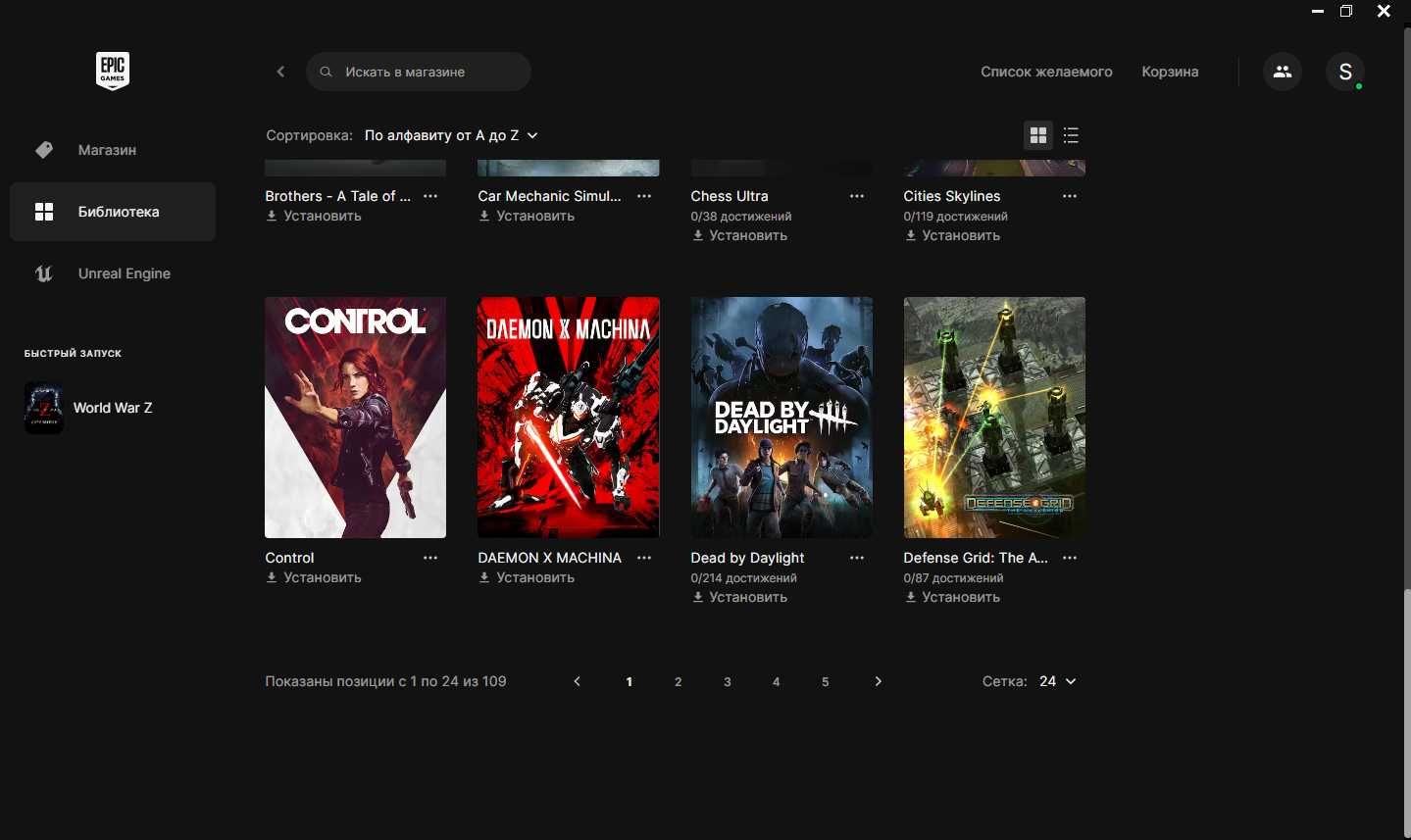This screenshot has height=840, width=1411.
Task: Click the search field in the store
Action: pyautogui.click(x=419, y=72)
